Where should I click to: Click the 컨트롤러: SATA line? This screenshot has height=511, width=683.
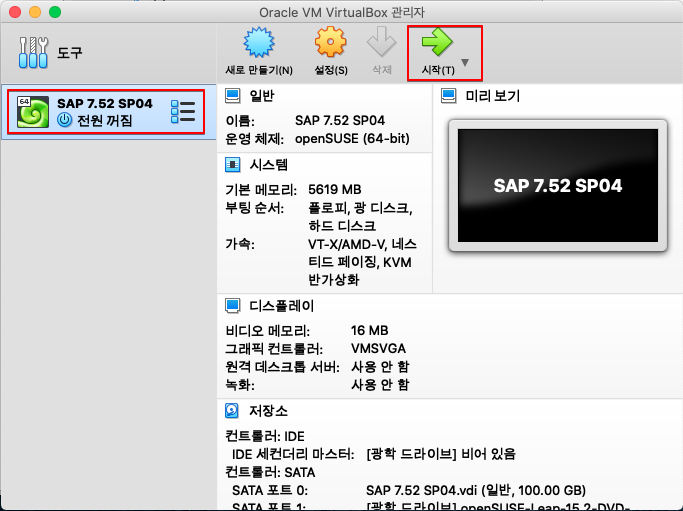point(270,472)
